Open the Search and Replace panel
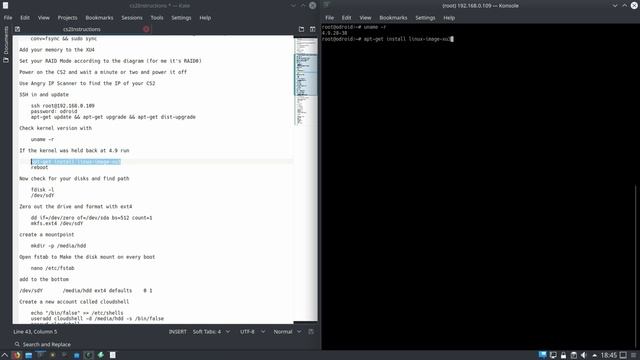The width and height of the screenshot is (640, 360). (42, 344)
